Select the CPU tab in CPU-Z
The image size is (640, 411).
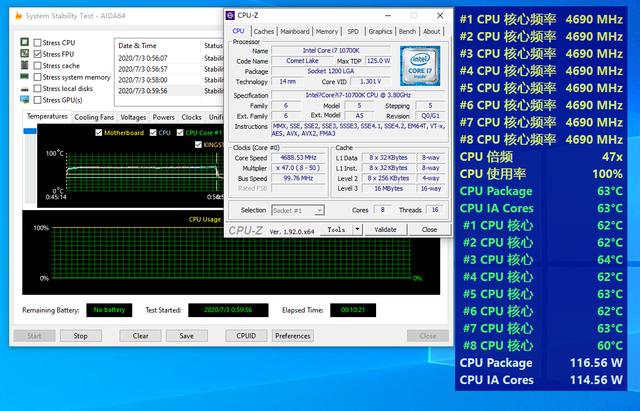pyautogui.click(x=238, y=31)
